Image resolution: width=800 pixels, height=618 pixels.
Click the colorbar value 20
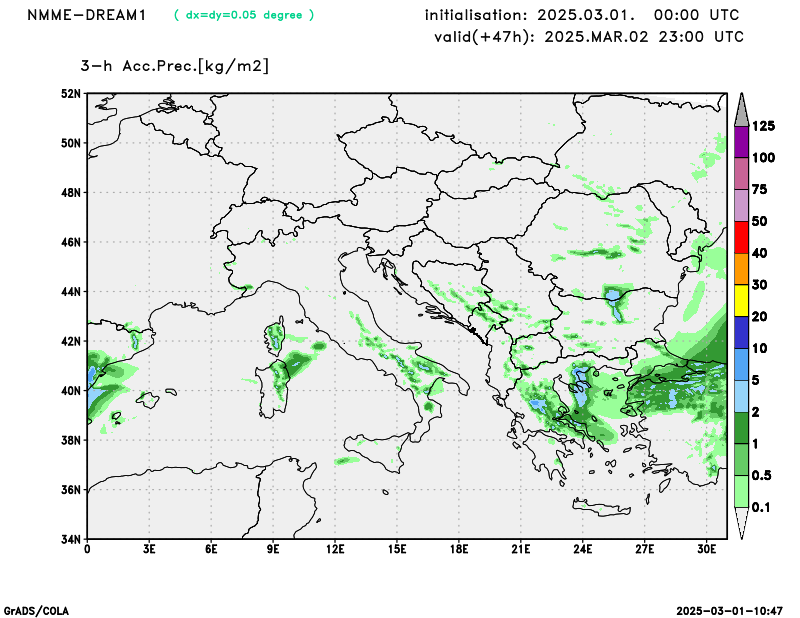(x=760, y=317)
